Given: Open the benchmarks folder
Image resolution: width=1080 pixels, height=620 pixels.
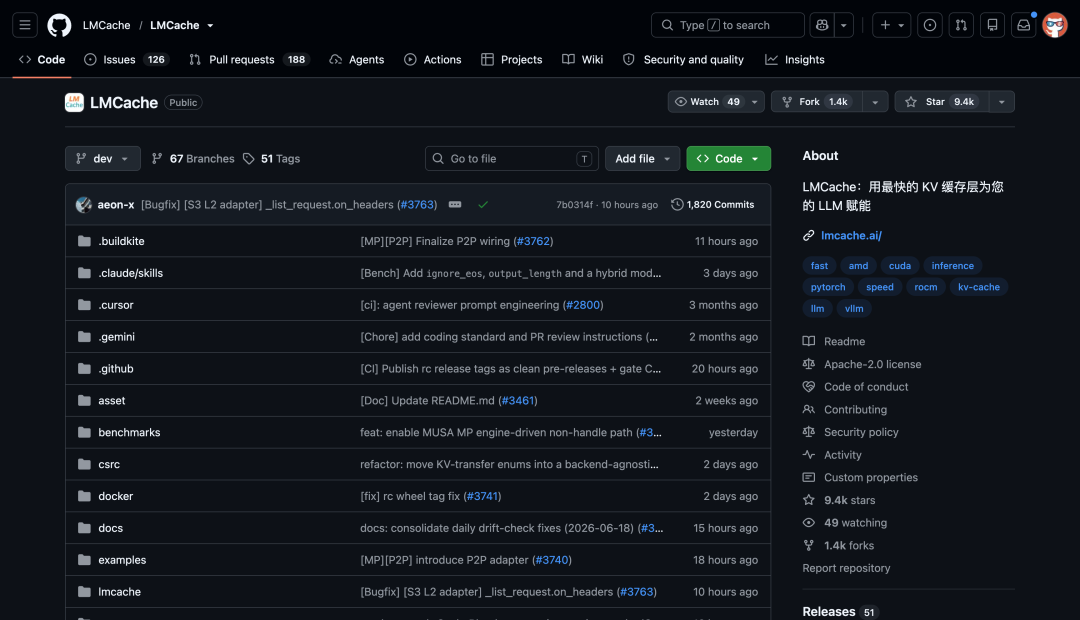Looking at the screenshot, I should (x=129, y=433).
